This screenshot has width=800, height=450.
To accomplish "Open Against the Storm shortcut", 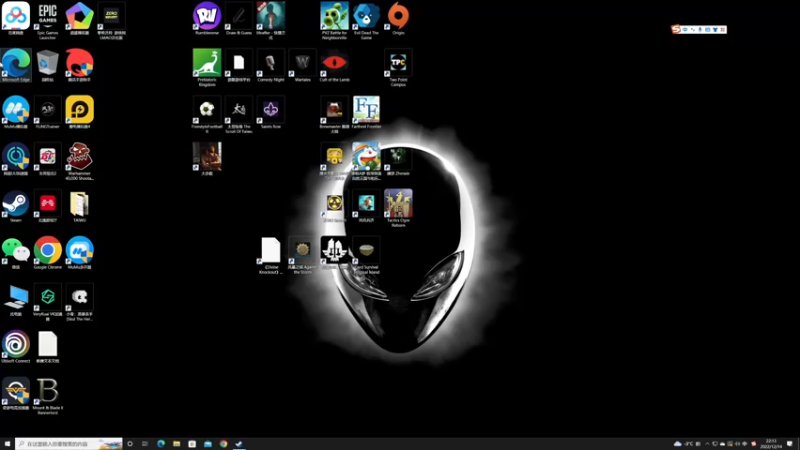I will (x=303, y=256).
